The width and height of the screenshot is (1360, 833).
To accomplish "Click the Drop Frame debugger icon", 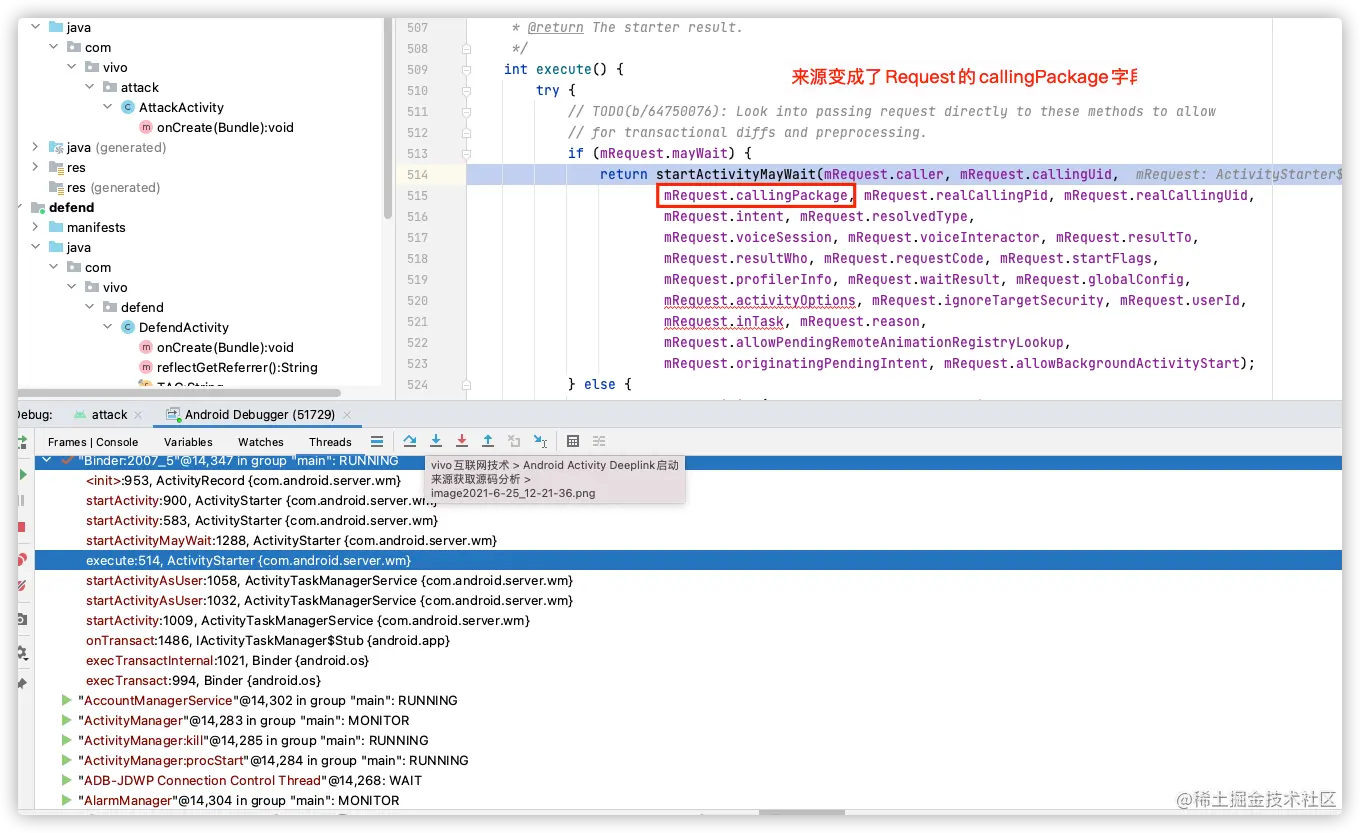I will coord(514,441).
